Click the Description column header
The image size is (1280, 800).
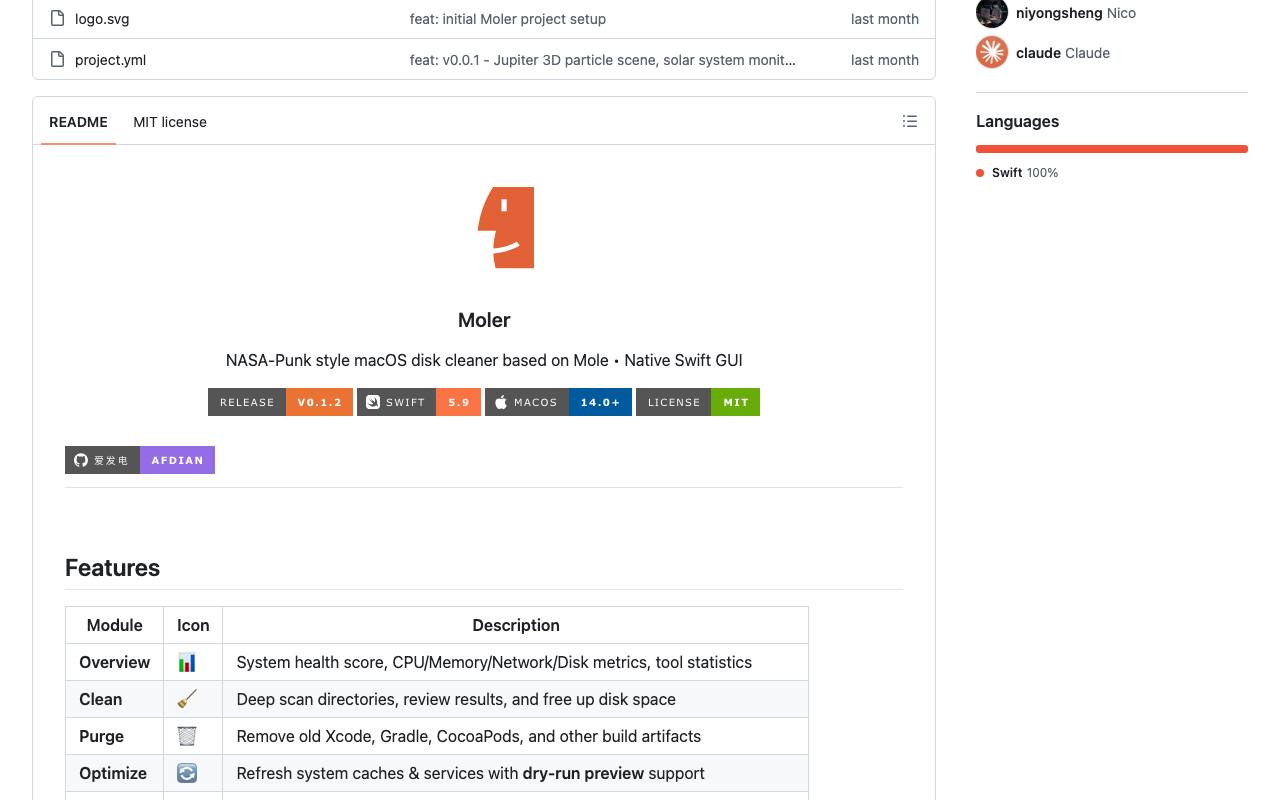[x=516, y=625]
